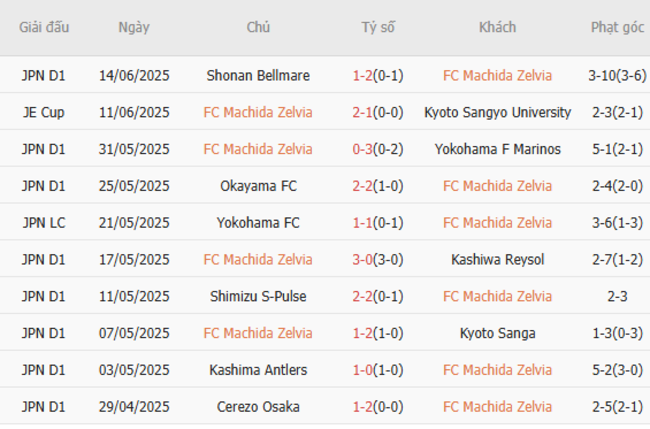Image resolution: width=650 pixels, height=429 pixels.
Task: Open the Yokohama F Marinos team page
Action: tap(497, 149)
